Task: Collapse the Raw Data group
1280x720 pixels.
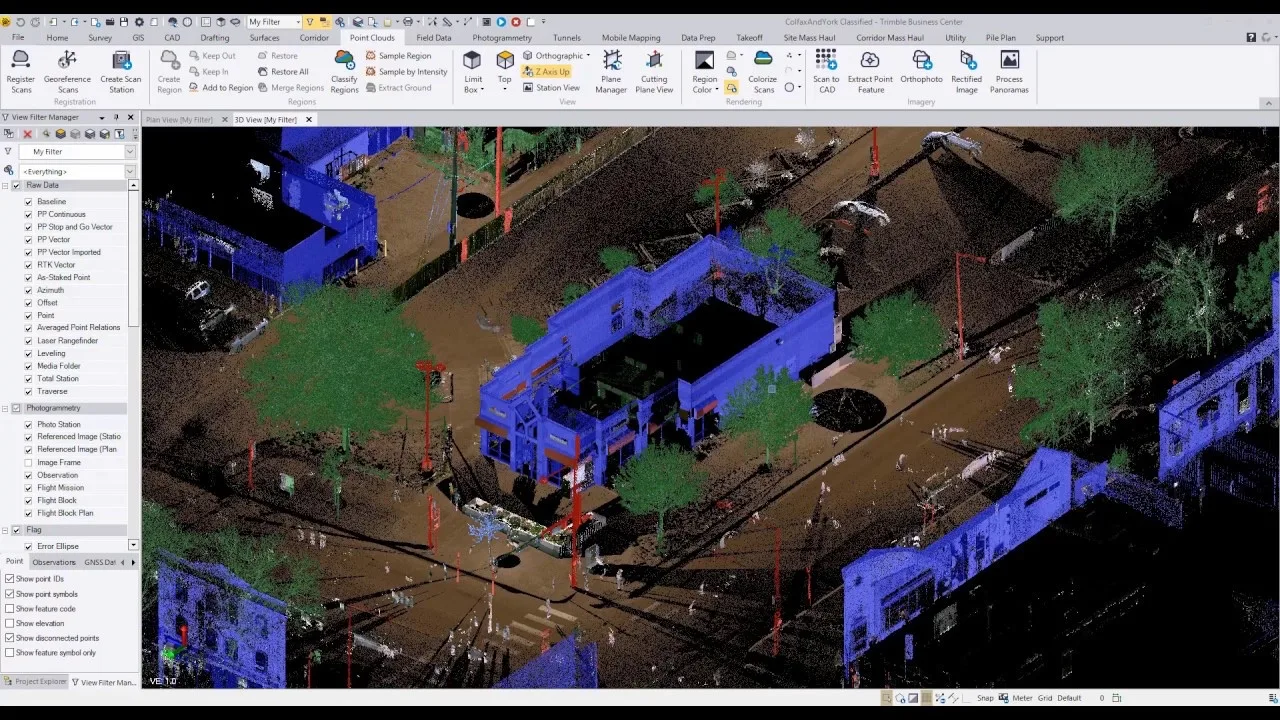Action: coord(5,186)
